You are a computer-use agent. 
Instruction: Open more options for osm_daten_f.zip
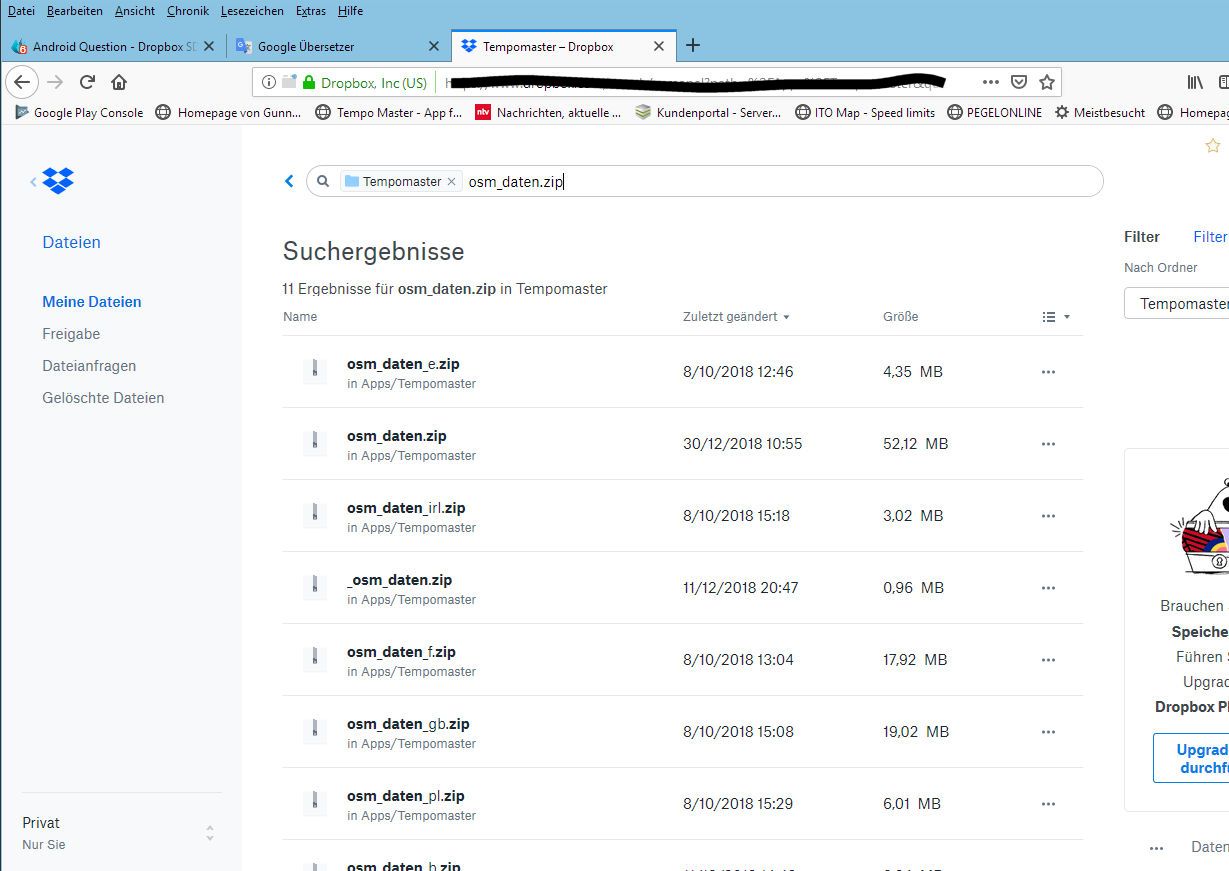click(x=1048, y=660)
